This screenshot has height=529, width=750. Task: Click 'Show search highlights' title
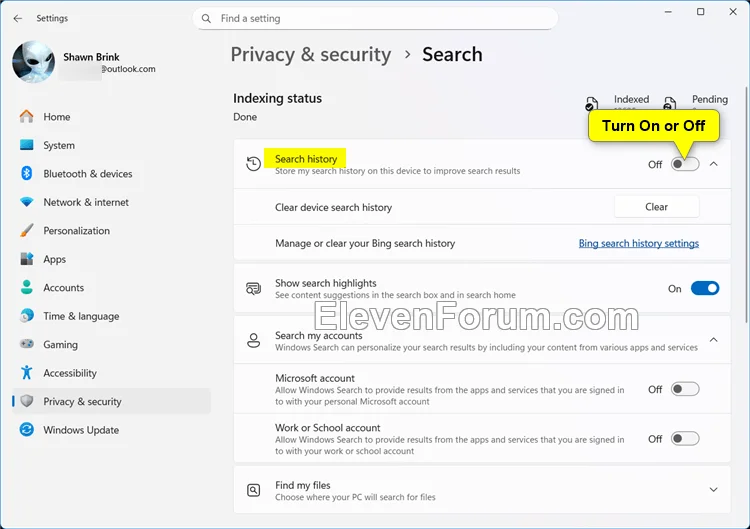(326, 283)
